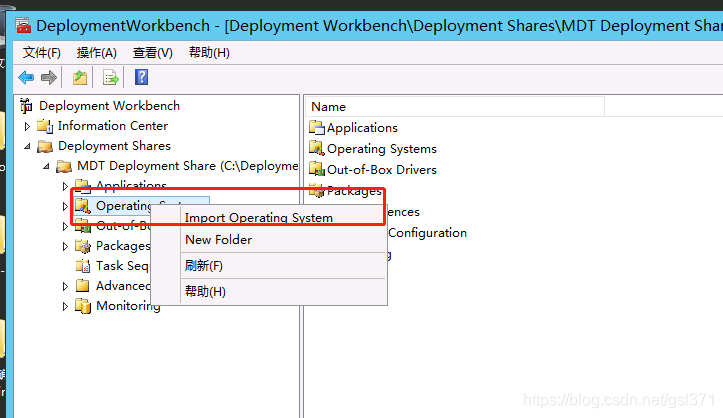Viewport: 723px width, 418px height.
Task: Click the Advanced Configuration folder icon in tree
Action: (83, 286)
